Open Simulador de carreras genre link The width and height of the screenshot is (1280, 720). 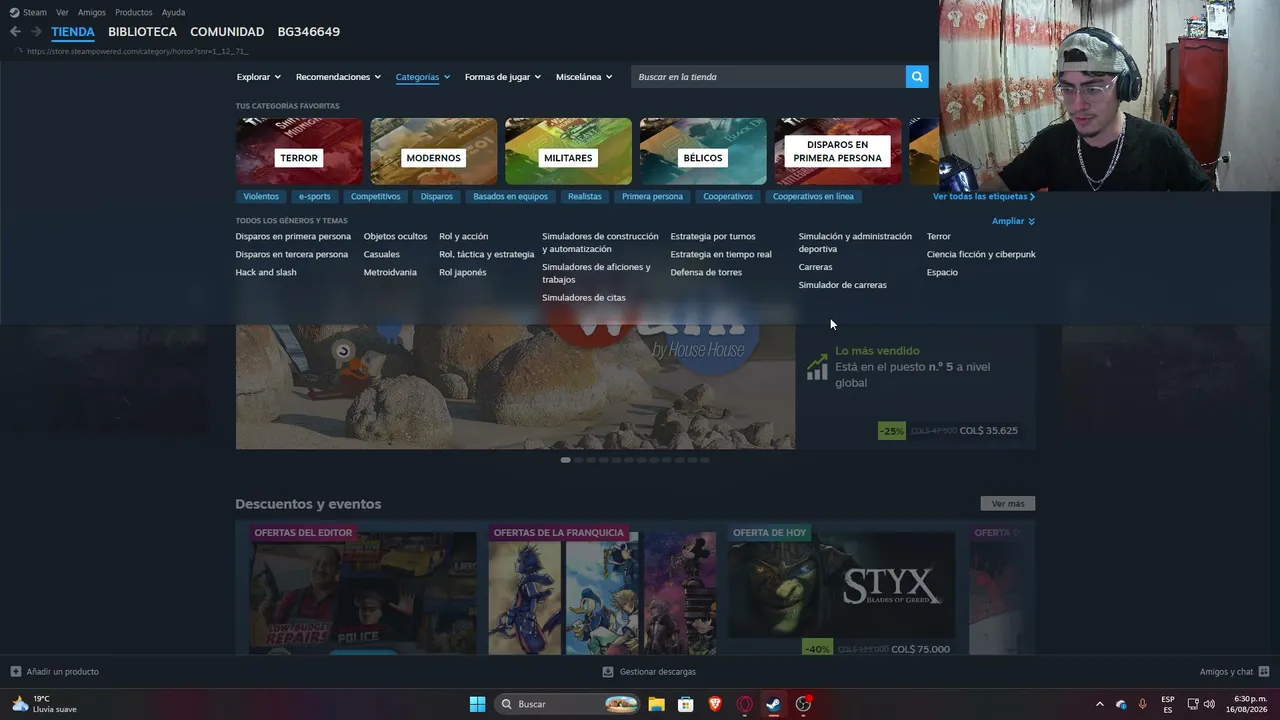point(843,285)
